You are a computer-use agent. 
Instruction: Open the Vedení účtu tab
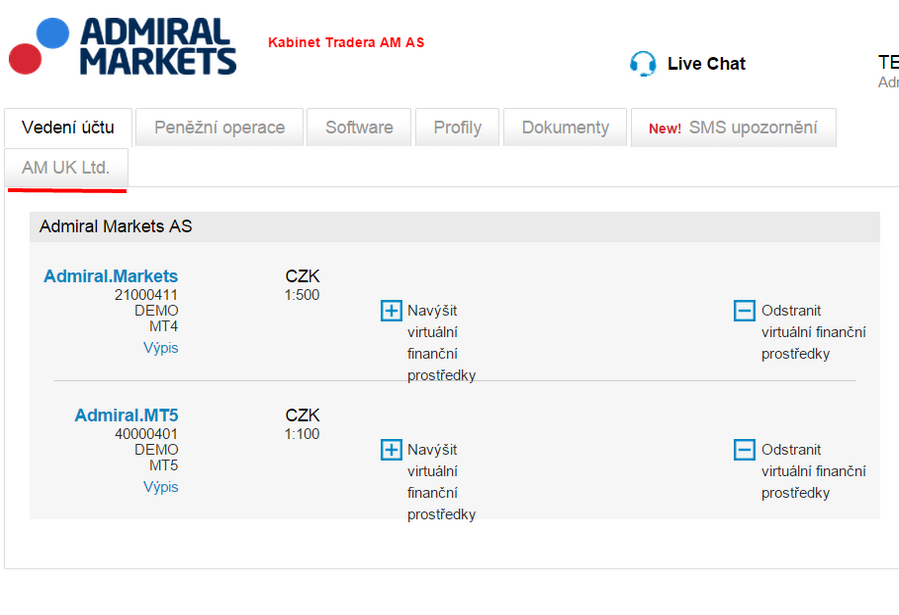[x=68, y=127]
